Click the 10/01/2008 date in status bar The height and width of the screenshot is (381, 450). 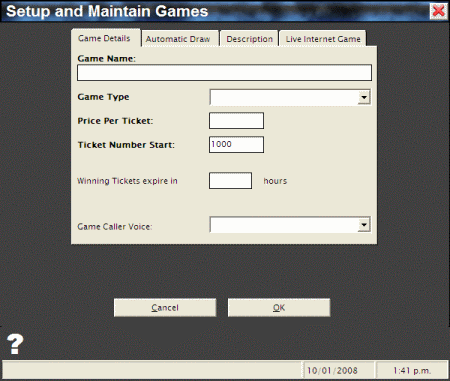[x=332, y=370]
